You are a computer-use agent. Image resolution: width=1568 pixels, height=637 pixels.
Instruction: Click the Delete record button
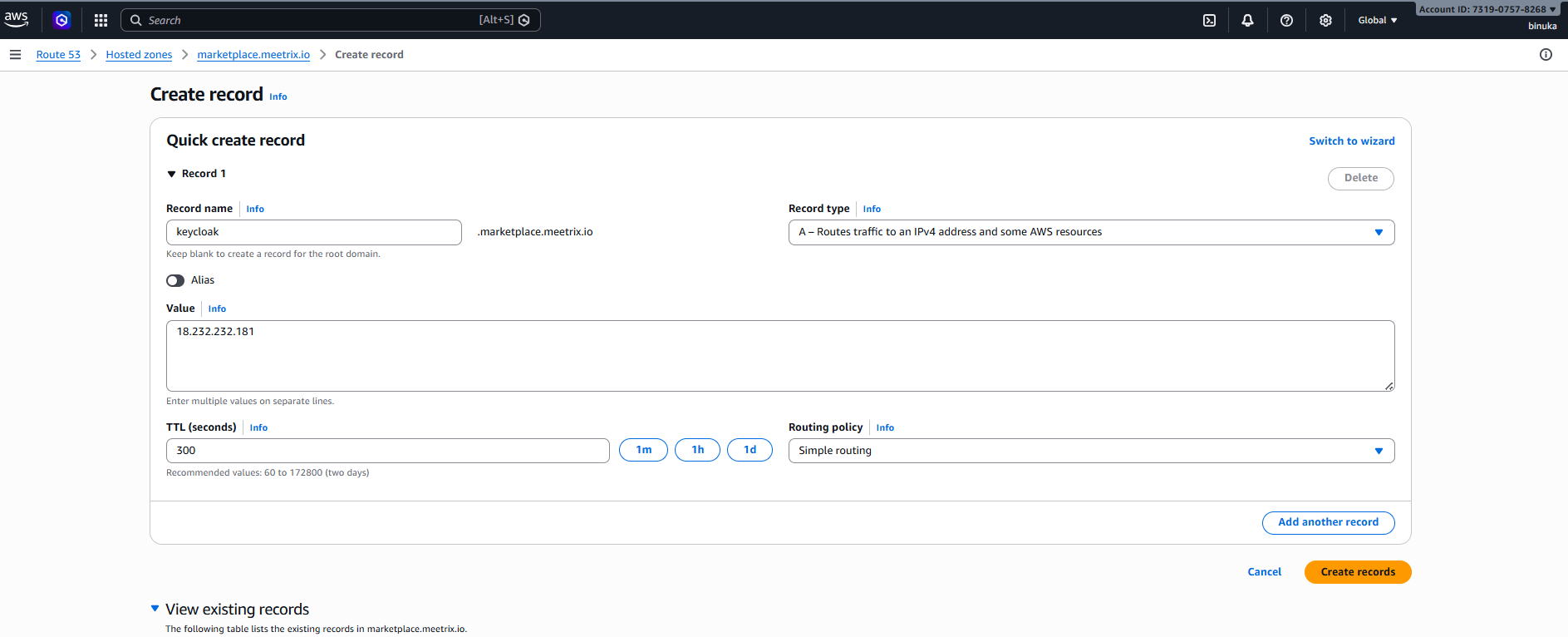pyautogui.click(x=1361, y=178)
